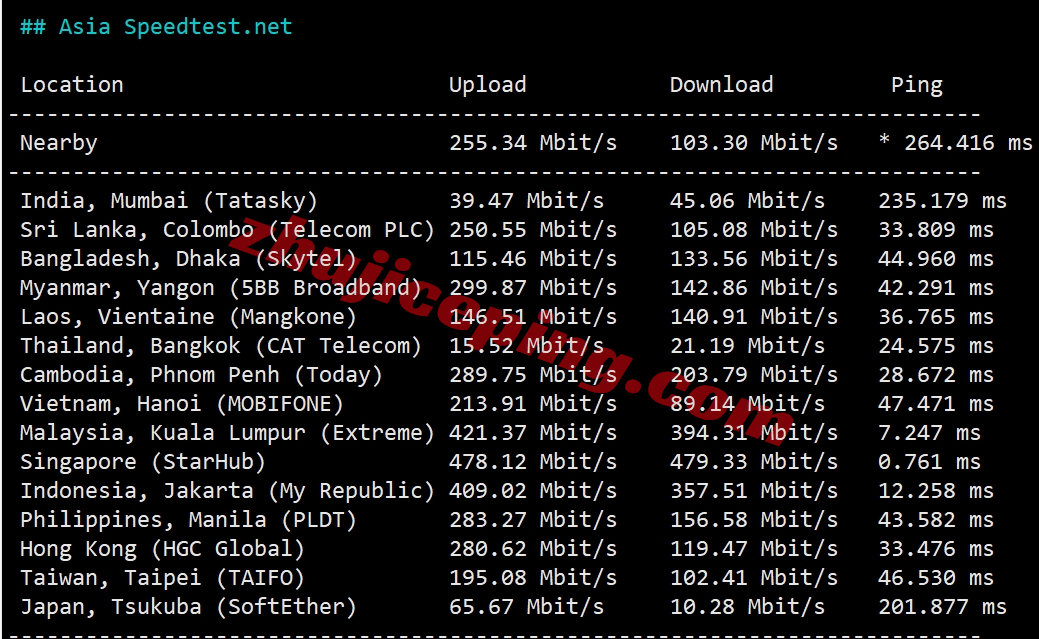Click Colombo ping value "33.809 ms"
Screen dimensions: 1039x639
click(936, 230)
